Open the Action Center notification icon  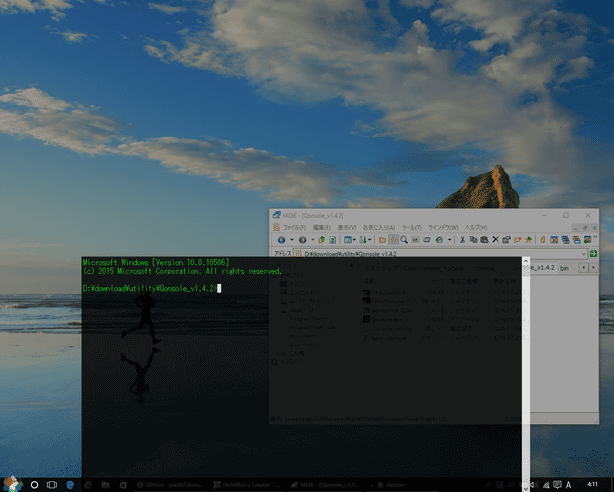coord(557,485)
